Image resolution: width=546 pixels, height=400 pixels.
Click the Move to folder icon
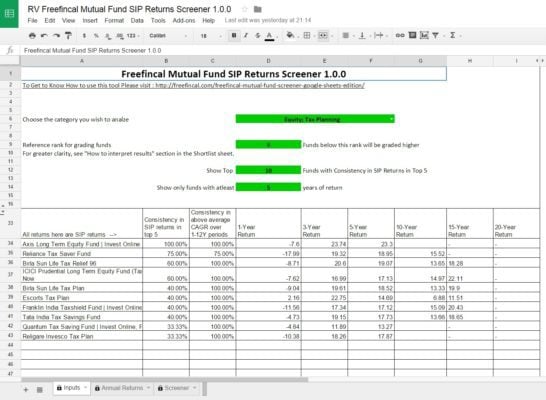click(x=257, y=9)
